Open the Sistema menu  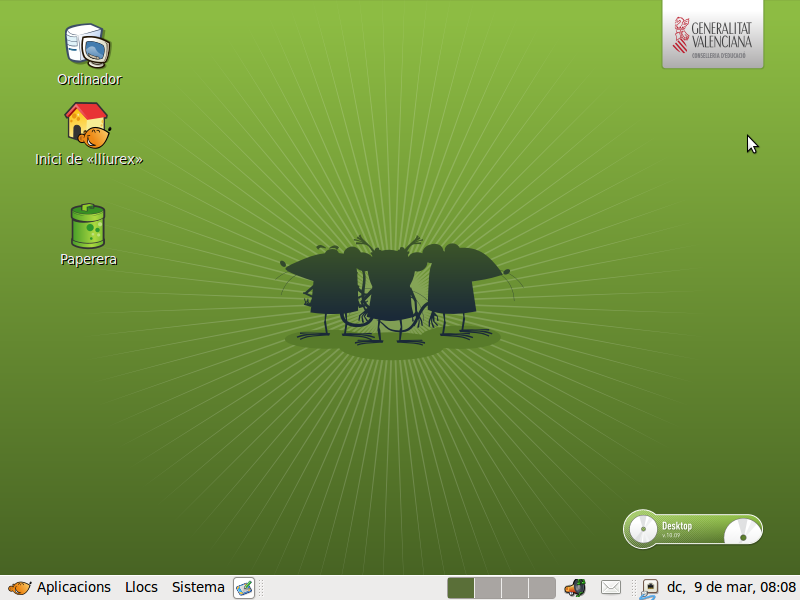pos(198,588)
